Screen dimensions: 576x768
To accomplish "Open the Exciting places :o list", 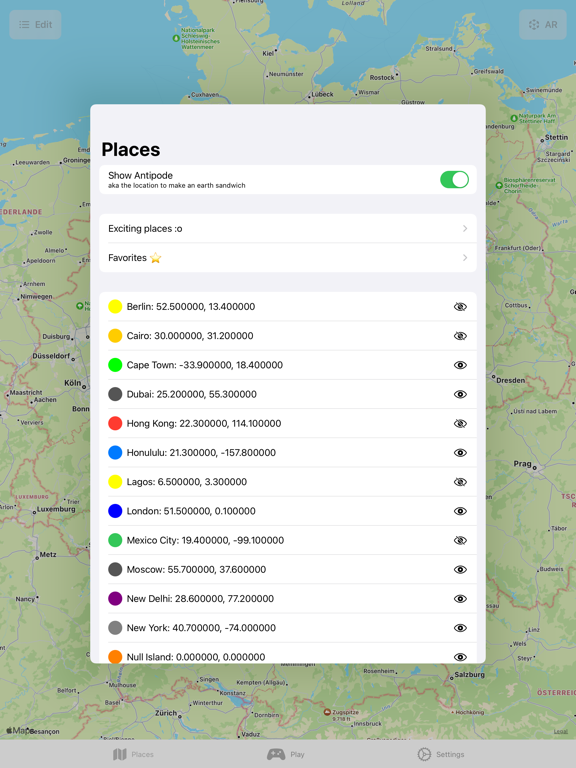I will (288, 229).
